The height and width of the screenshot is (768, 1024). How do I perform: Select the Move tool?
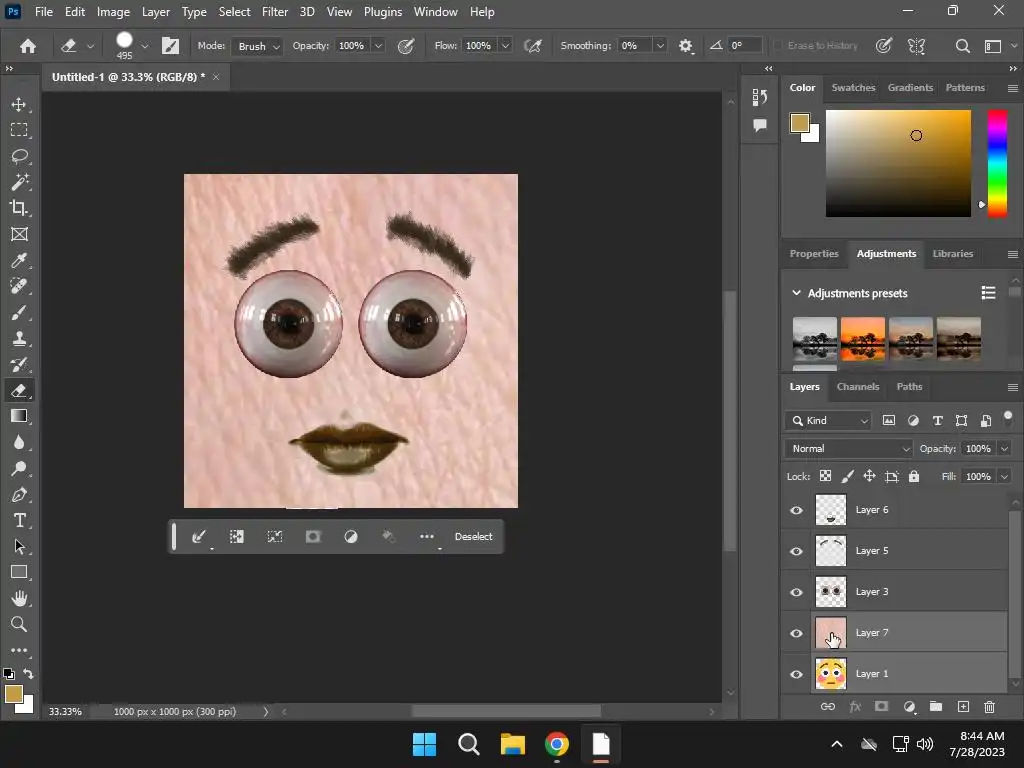pos(19,104)
